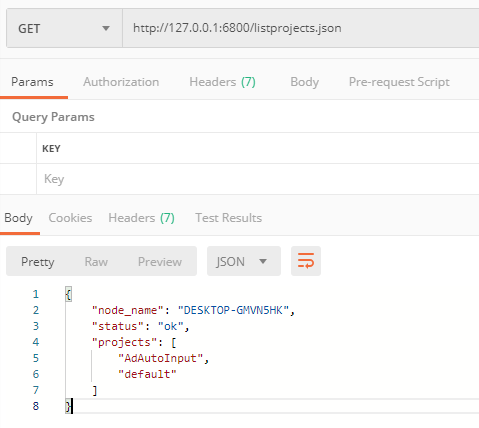479x428 pixels.
Task: Open the response Headers (7) tab
Action: [141, 218]
